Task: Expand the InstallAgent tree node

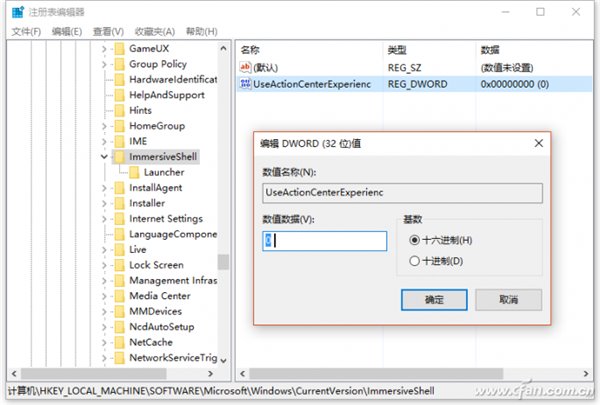Action: (104, 188)
